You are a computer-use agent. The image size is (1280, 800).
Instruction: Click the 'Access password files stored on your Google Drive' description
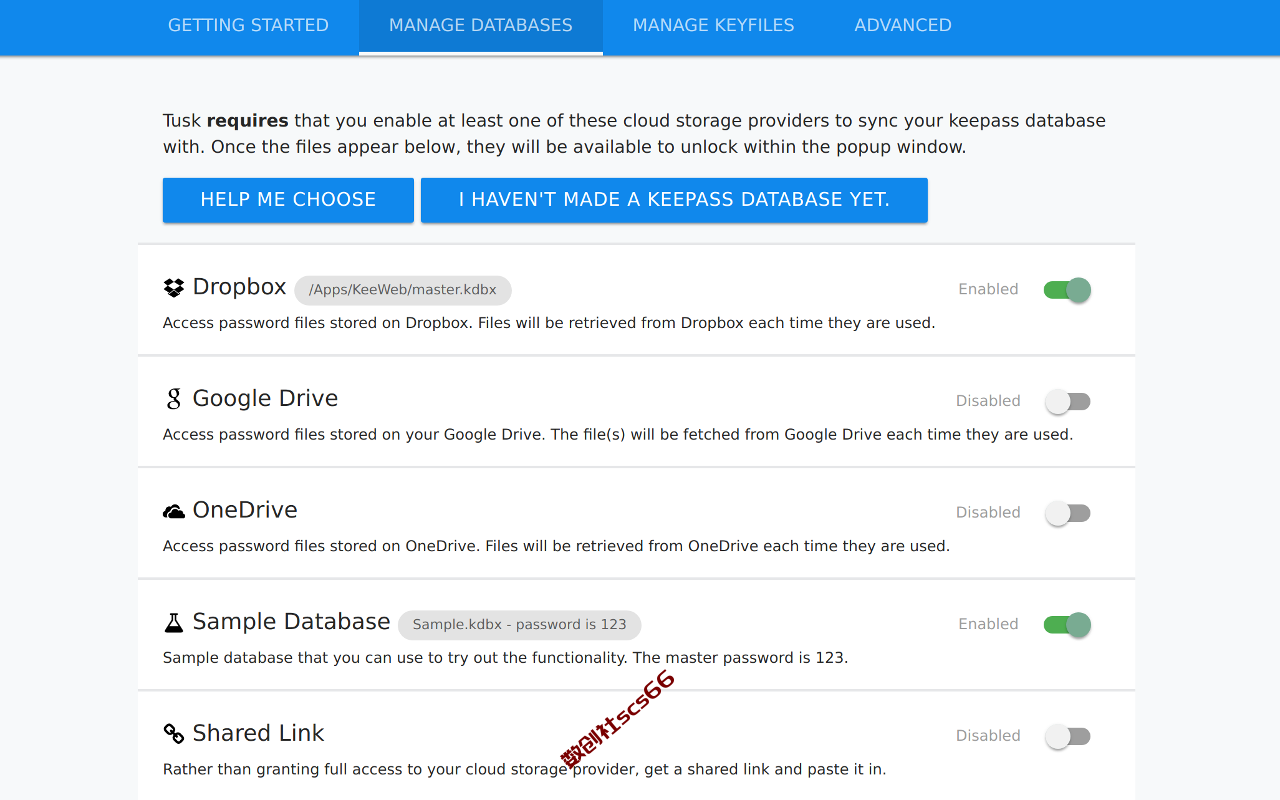pyautogui.click(x=618, y=435)
